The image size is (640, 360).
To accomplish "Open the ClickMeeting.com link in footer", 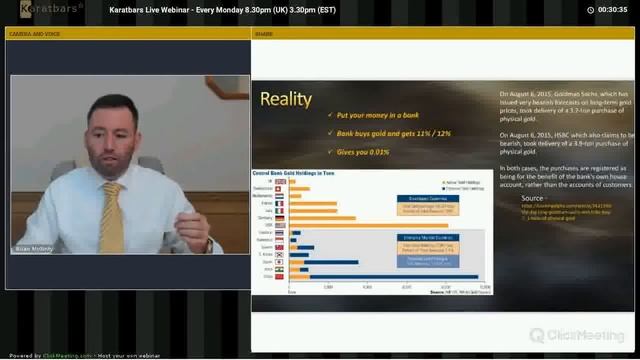I will coord(67,356).
